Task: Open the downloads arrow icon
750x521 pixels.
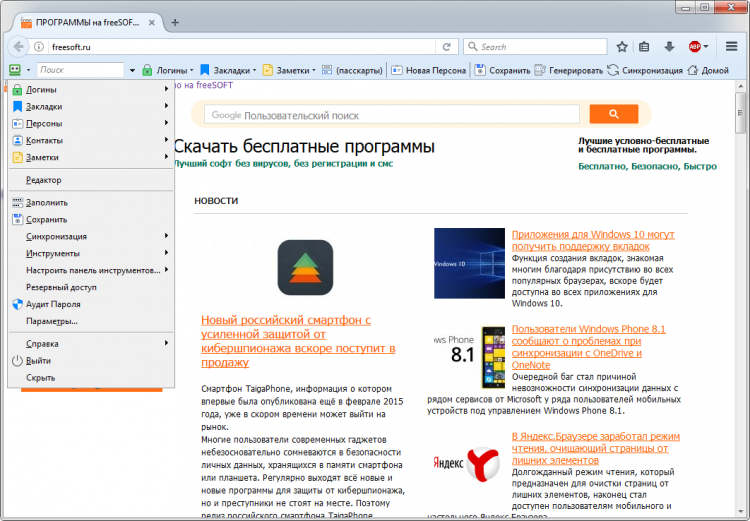Action: point(669,47)
